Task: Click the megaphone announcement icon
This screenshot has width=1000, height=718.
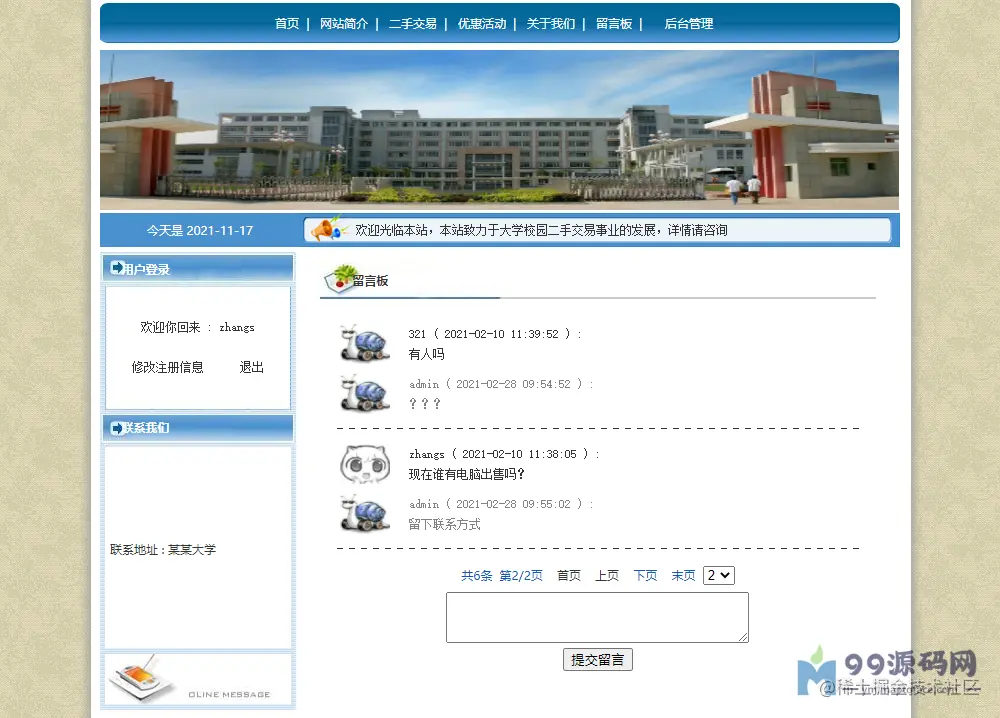Action: pos(328,228)
